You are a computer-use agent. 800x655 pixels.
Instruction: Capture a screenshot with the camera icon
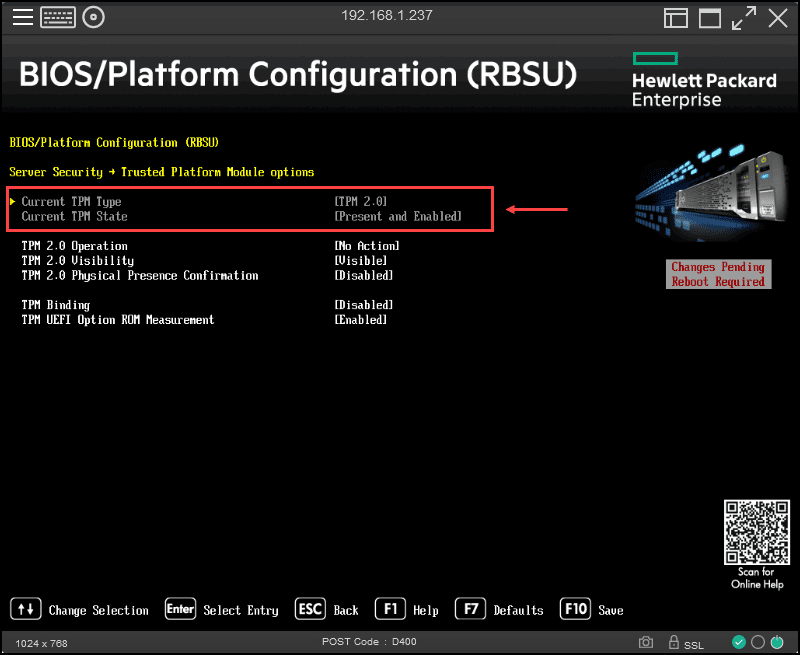[646, 642]
